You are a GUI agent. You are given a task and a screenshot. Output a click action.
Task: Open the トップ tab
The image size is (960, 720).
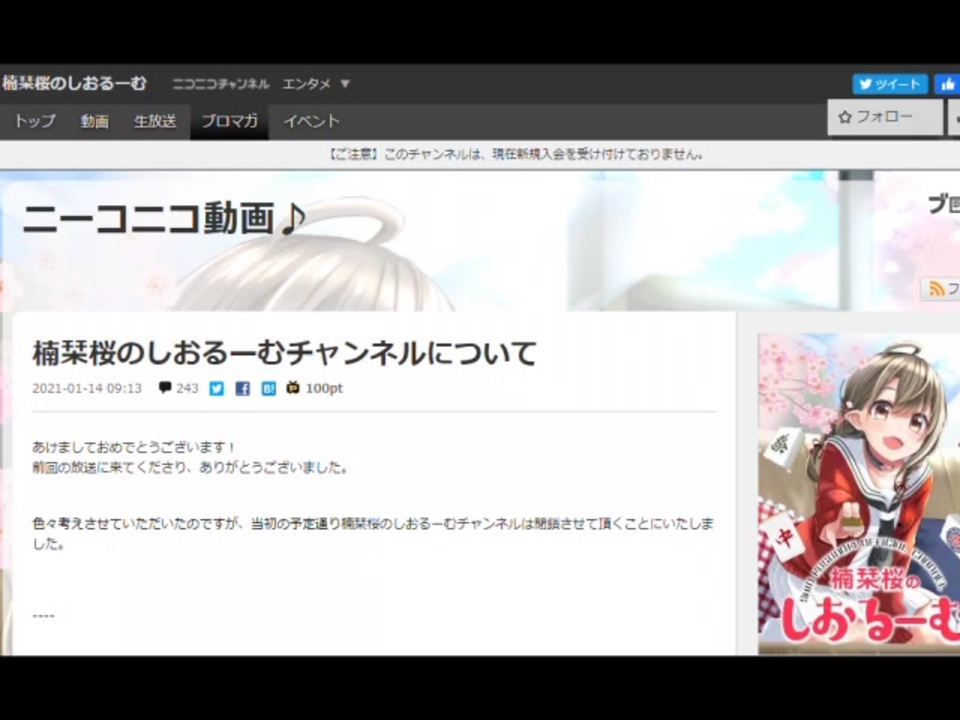34,121
